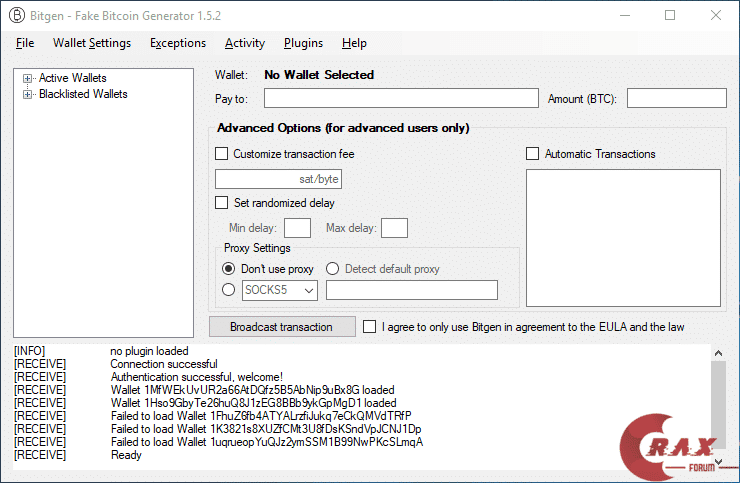Screen dimensions: 740x483
Task: Maximize the Bitgen window
Action: click(670, 15)
